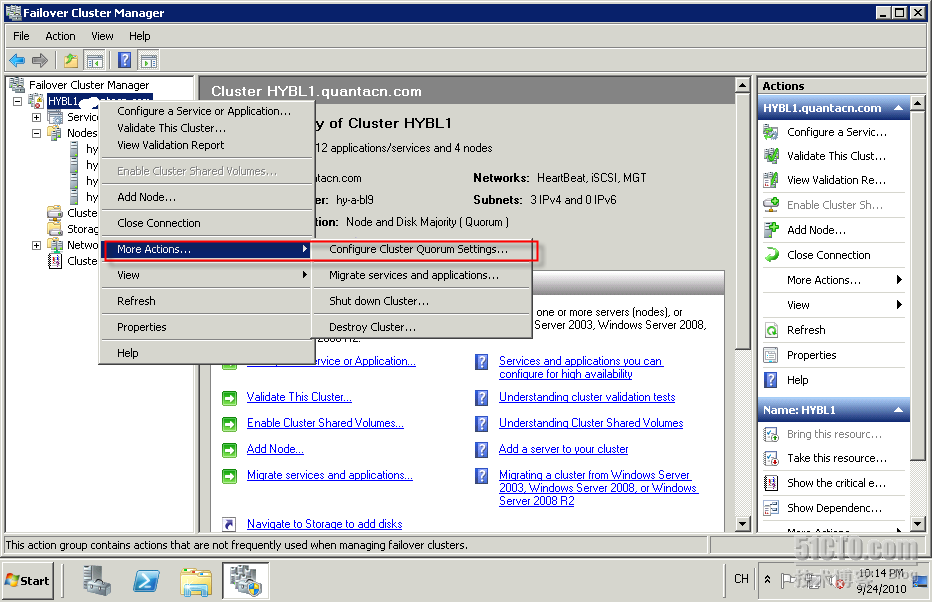Launch PowerShell from the taskbar

pyautogui.click(x=146, y=581)
